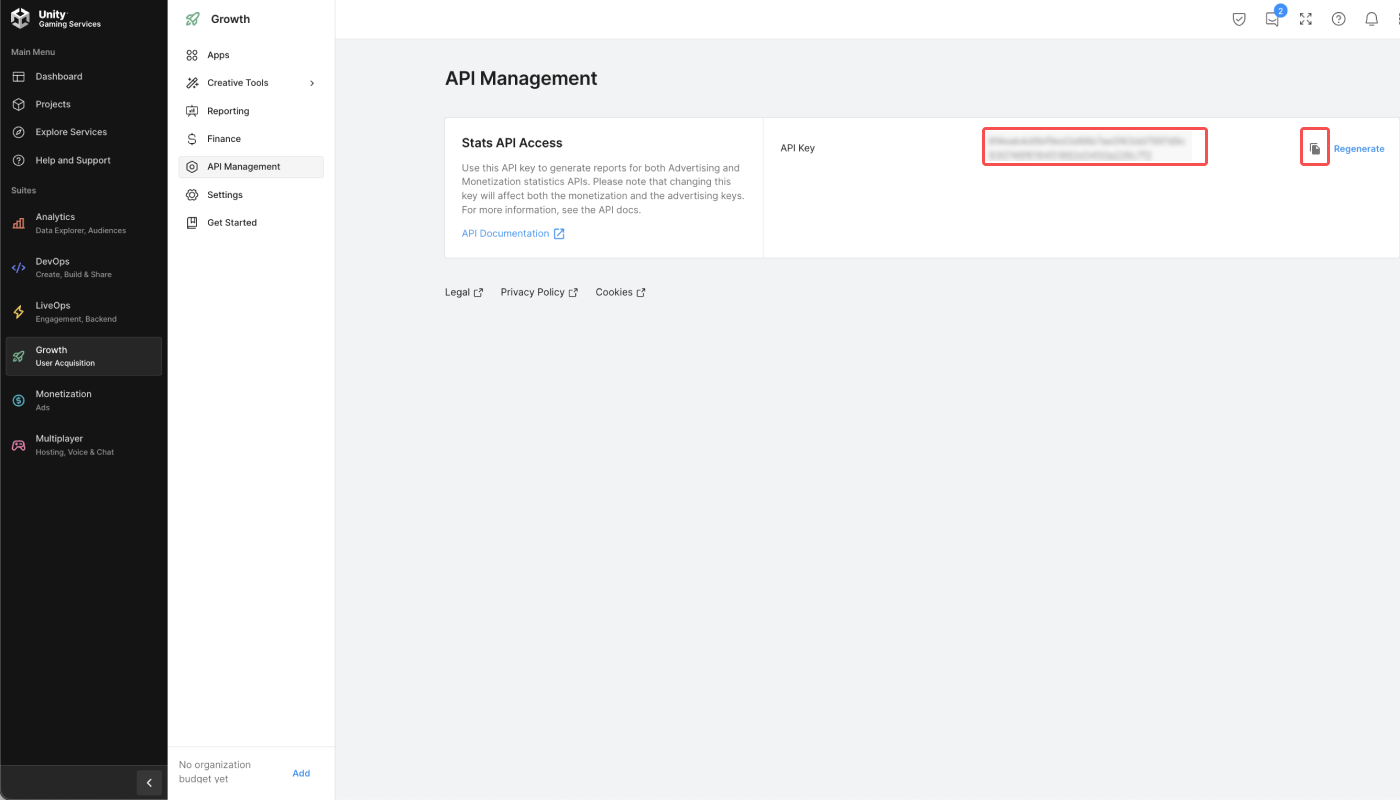
Task: Collapse the sidebar with the chevron button
Action: 149,782
